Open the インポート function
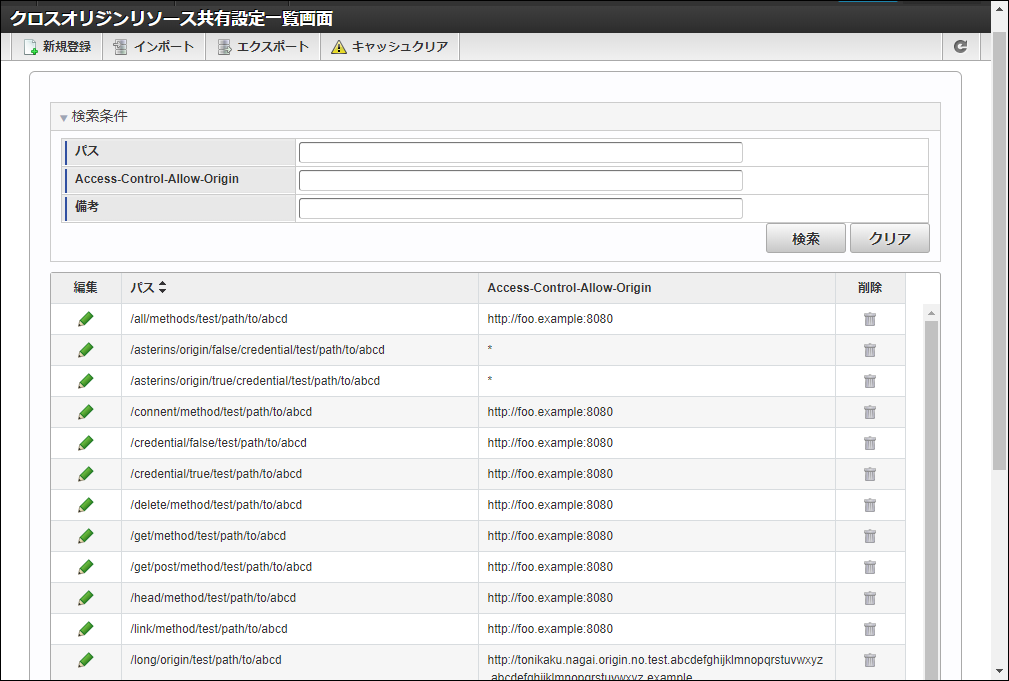 pyautogui.click(x=154, y=47)
